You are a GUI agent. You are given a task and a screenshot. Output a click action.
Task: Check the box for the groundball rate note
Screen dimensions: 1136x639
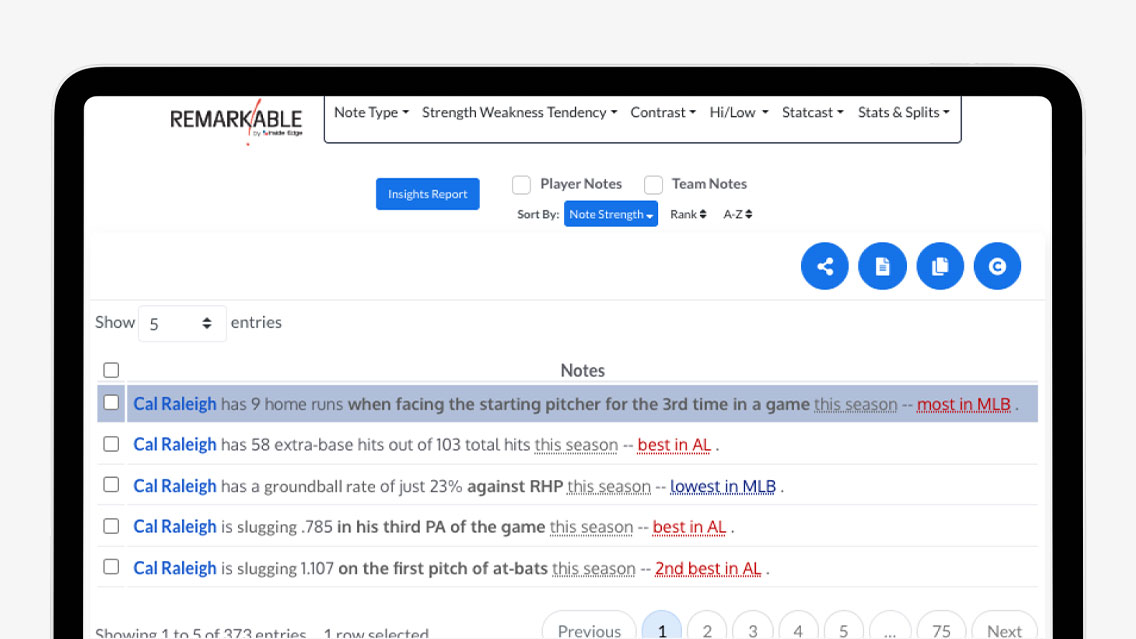click(x=111, y=485)
